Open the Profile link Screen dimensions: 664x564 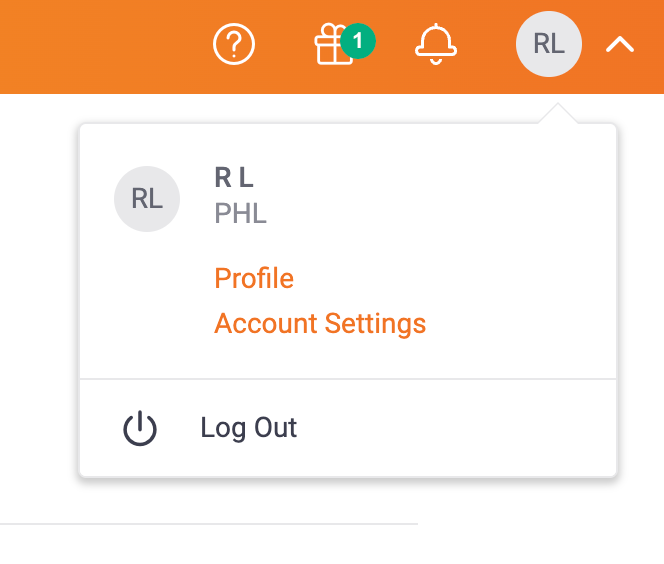pos(254,278)
